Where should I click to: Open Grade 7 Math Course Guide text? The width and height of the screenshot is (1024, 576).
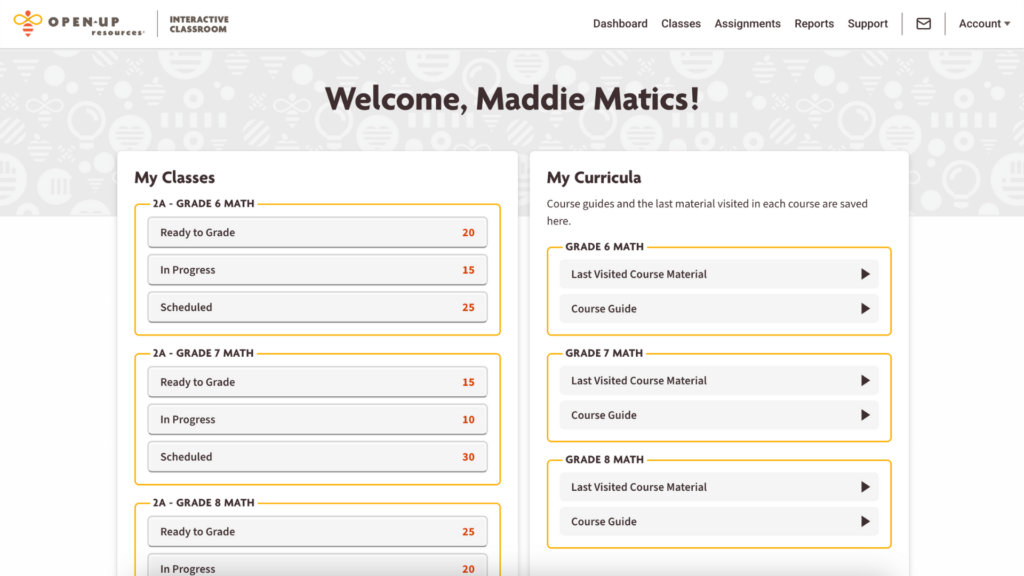point(603,415)
